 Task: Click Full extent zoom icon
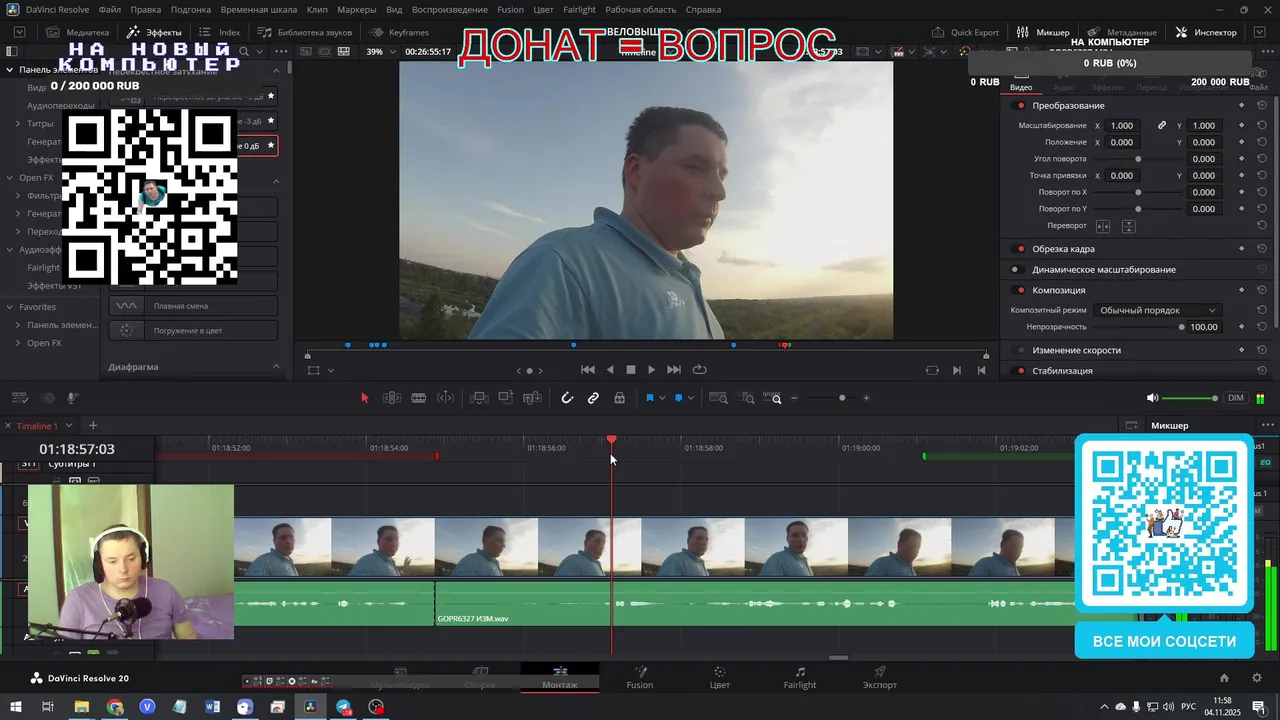tap(718, 398)
